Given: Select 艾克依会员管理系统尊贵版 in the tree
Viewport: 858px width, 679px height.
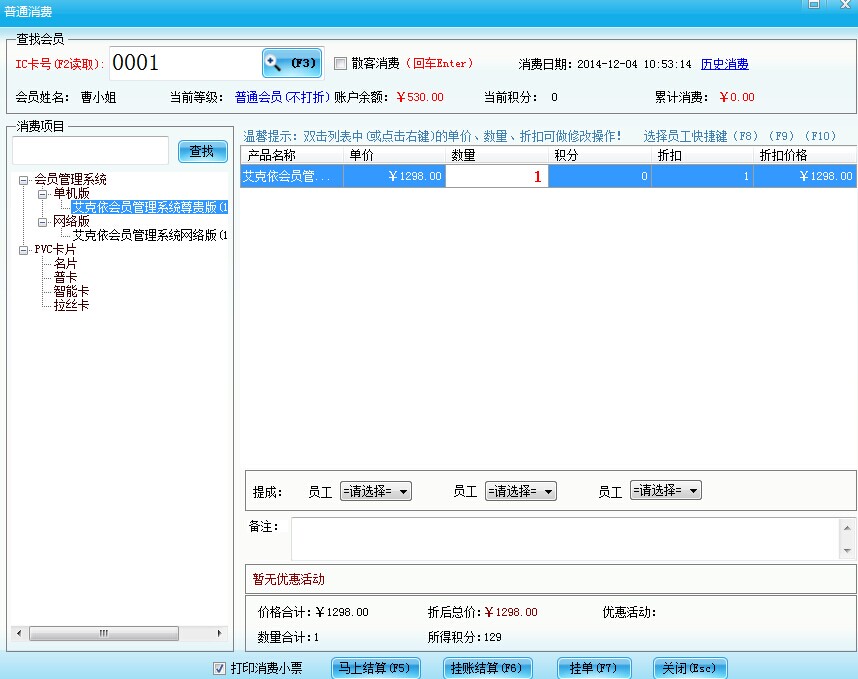Looking at the screenshot, I should (x=149, y=207).
